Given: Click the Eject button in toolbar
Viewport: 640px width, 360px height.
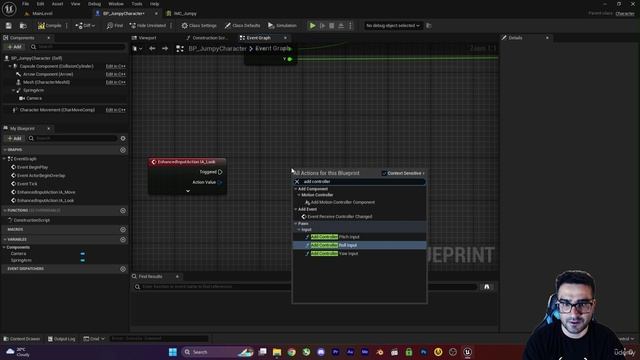Looking at the screenshot, I should [341, 26].
